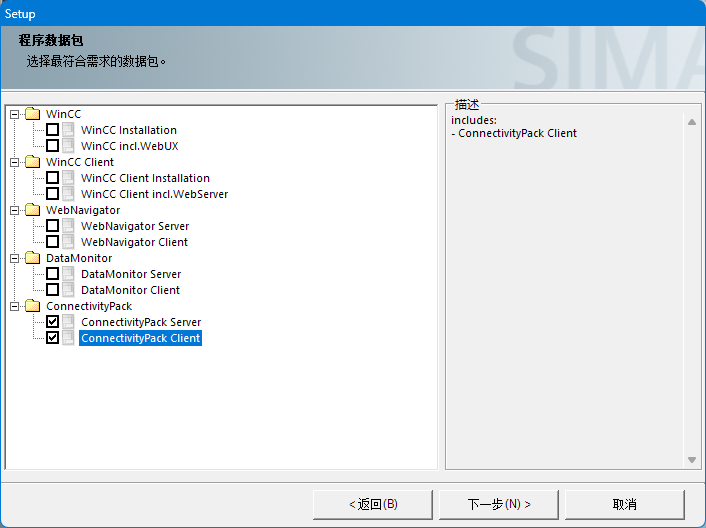706x528 pixels.
Task: Click the WebNavigator folder icon
Action: (32, 210)
